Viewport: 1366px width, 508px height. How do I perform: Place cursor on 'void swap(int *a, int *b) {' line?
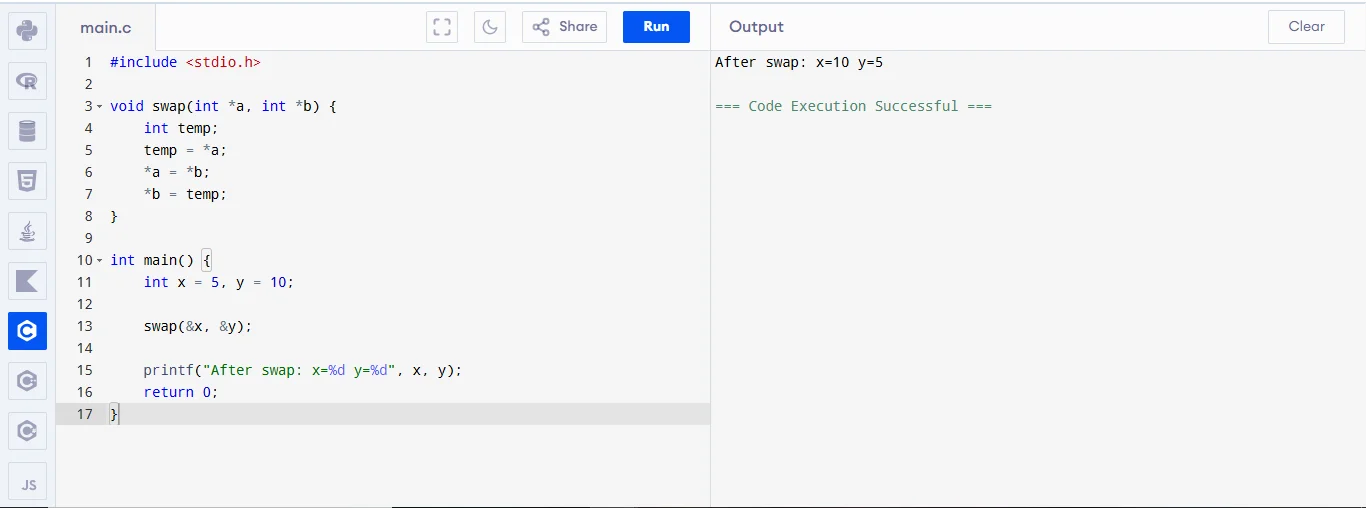[x=223, y=106]
